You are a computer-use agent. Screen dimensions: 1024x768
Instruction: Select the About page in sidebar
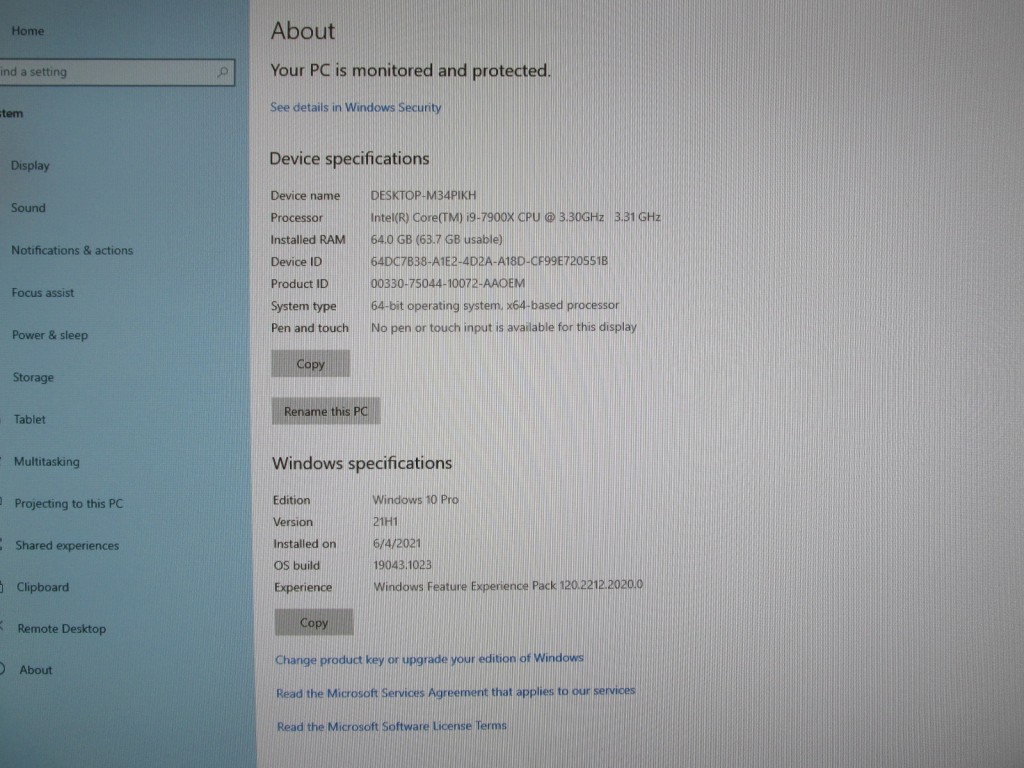35,670
